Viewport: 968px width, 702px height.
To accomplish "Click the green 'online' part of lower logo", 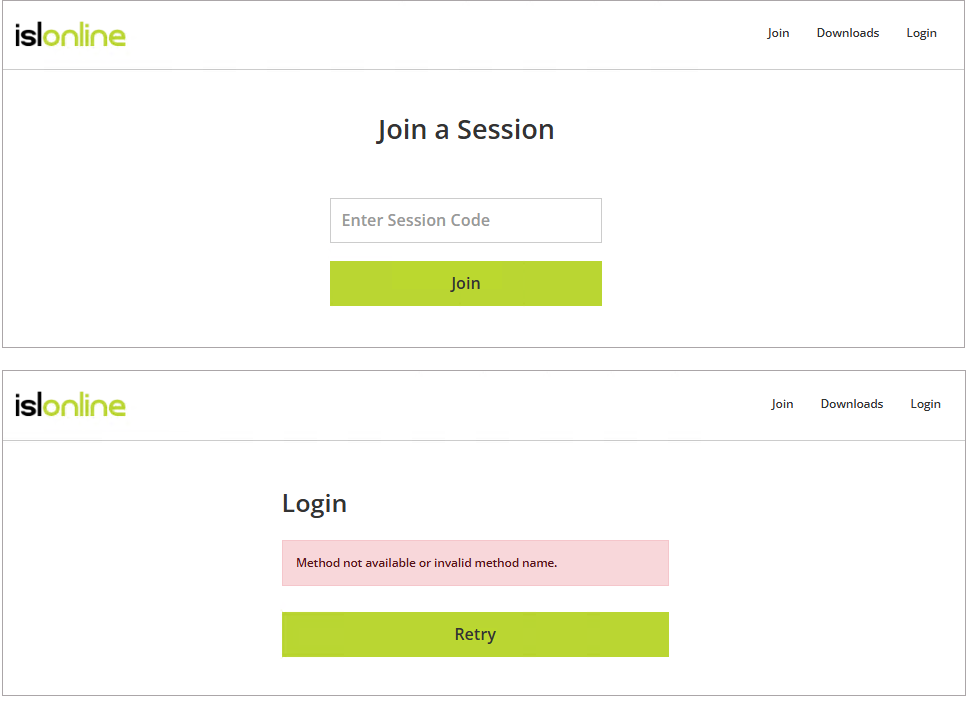I will [x=85, y=405].
